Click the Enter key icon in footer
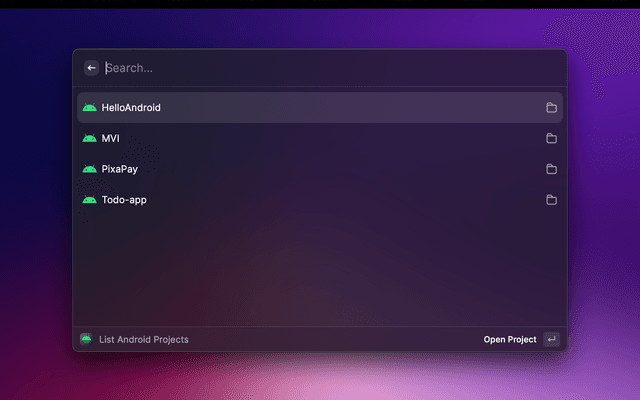 (551, 339)
